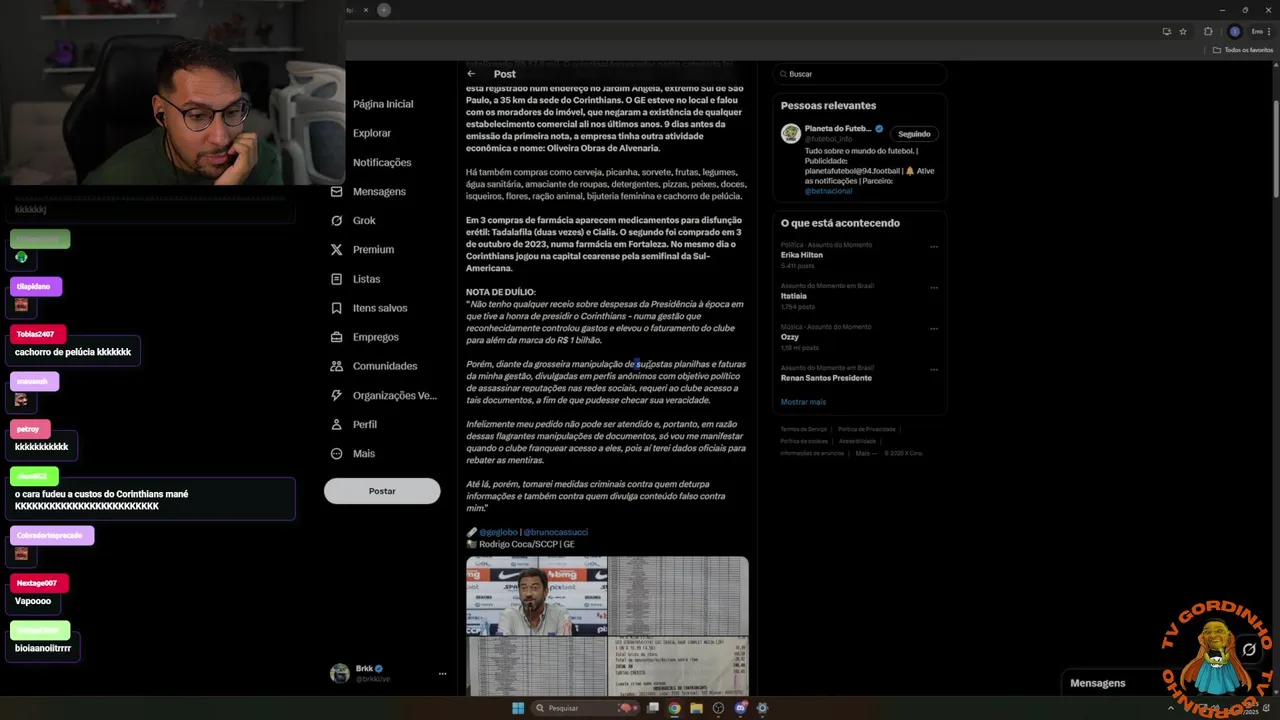Open the Mensagens sidebar label

379,191
